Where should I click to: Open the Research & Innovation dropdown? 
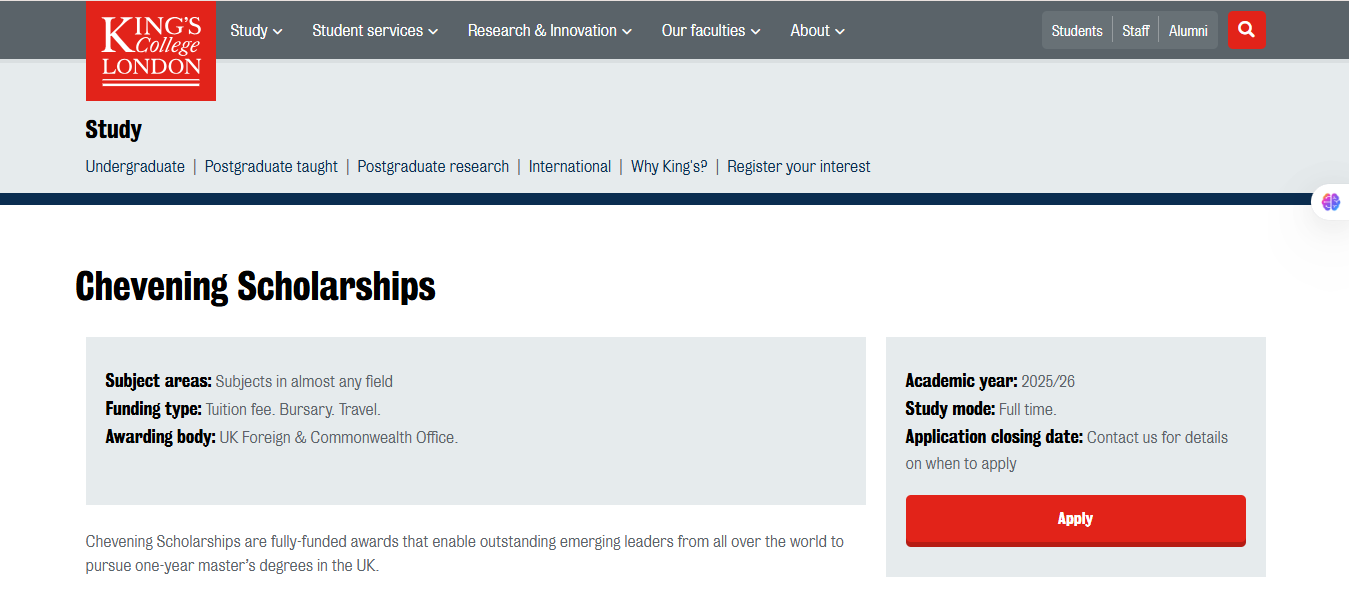[549, 31]
